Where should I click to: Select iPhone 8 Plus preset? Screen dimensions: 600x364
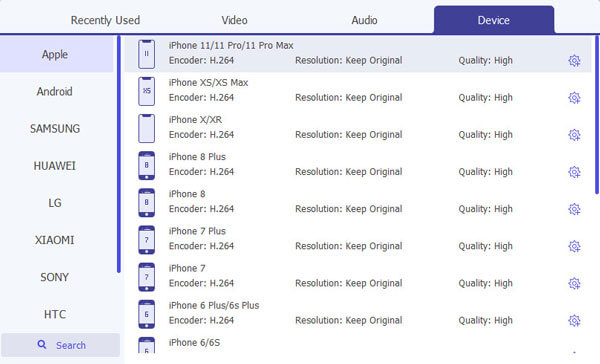197,157
